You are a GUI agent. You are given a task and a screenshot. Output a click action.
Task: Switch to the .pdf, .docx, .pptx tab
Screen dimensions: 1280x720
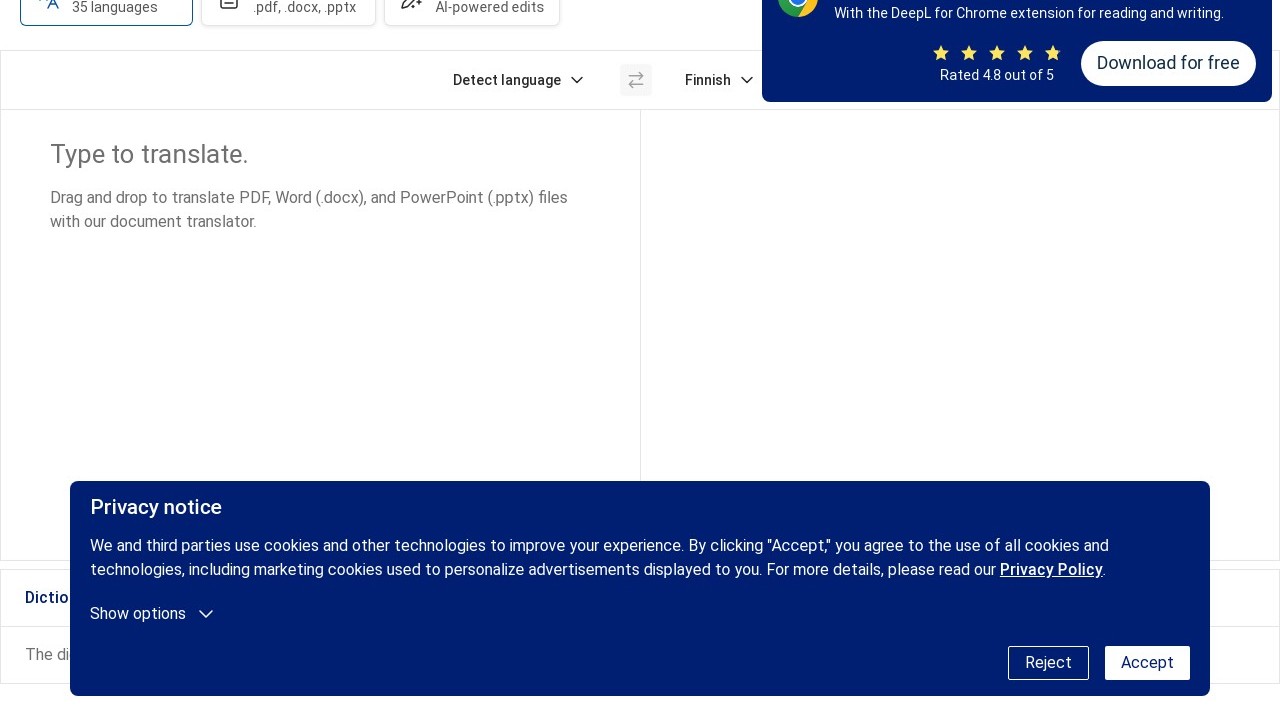304,8
